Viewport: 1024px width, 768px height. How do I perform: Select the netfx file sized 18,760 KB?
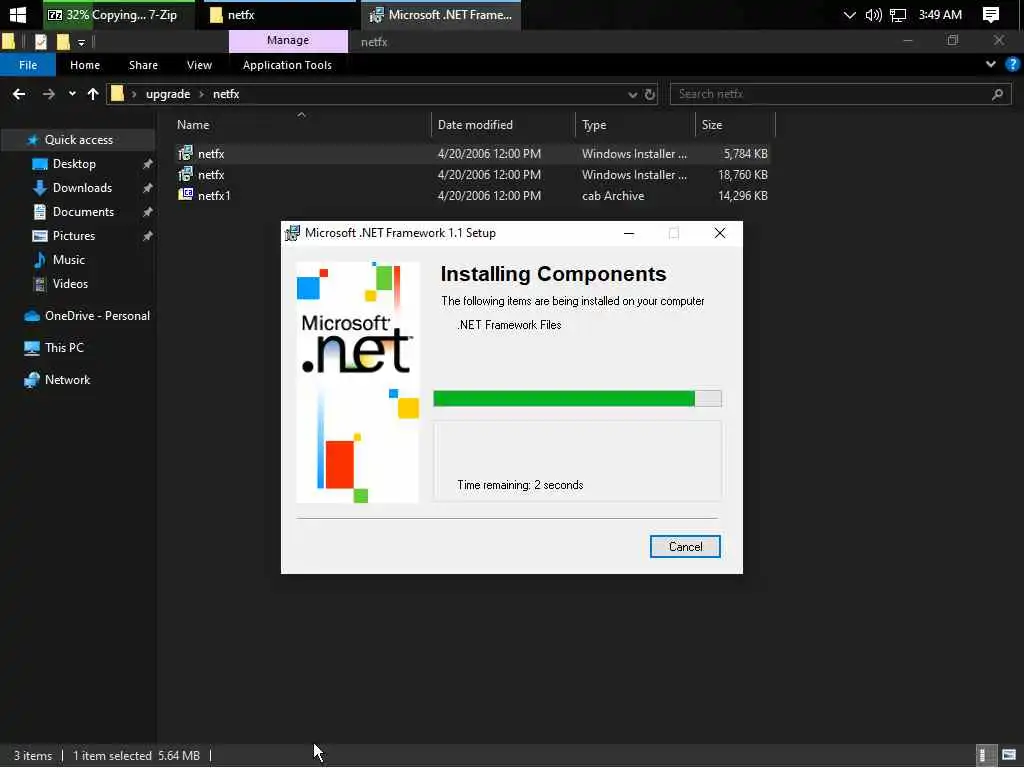(473, 174)
